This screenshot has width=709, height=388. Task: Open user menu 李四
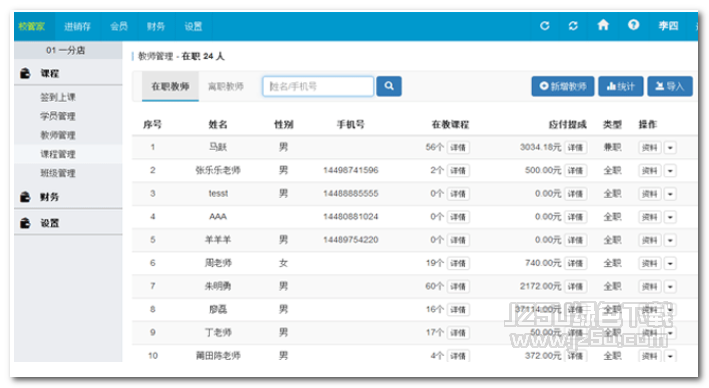(x=668, y=26)
